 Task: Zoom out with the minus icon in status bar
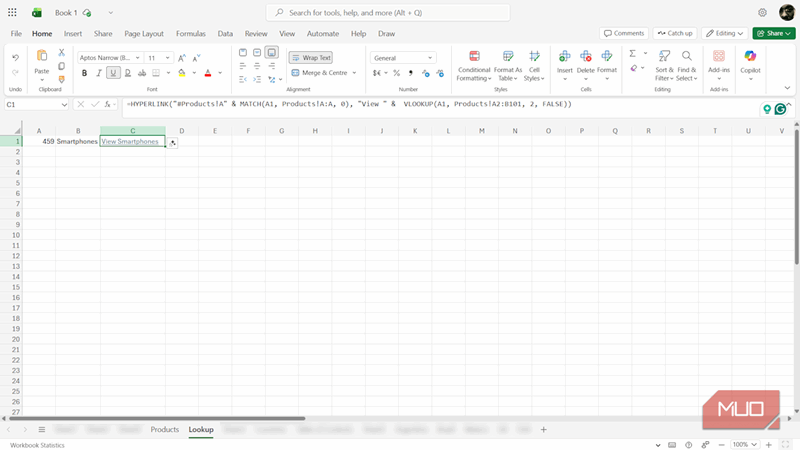pyautogui.click(x=721, y=445)
